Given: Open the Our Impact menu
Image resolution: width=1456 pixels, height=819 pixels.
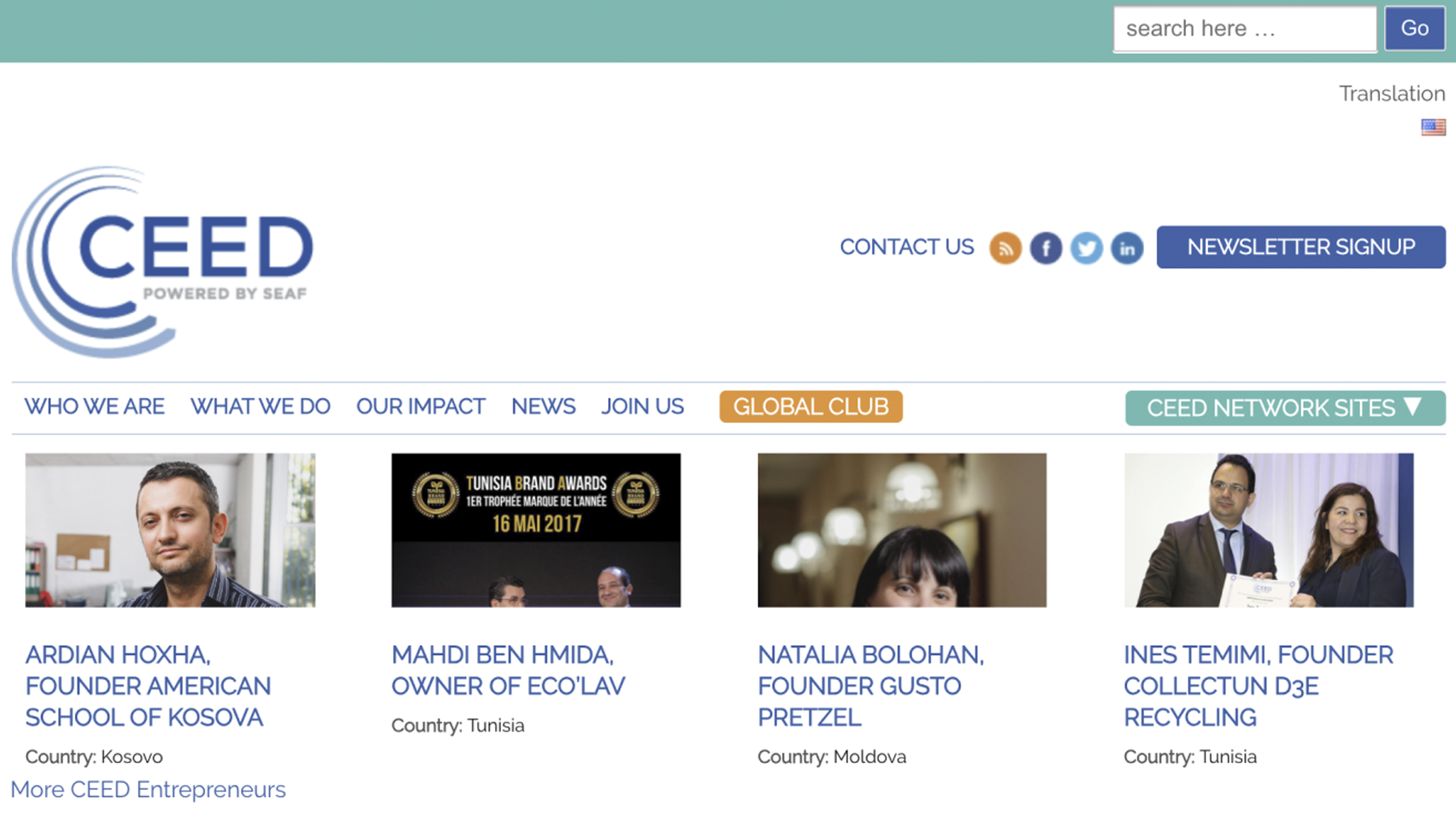Looking at the screenshot, I should coord(421,406).
